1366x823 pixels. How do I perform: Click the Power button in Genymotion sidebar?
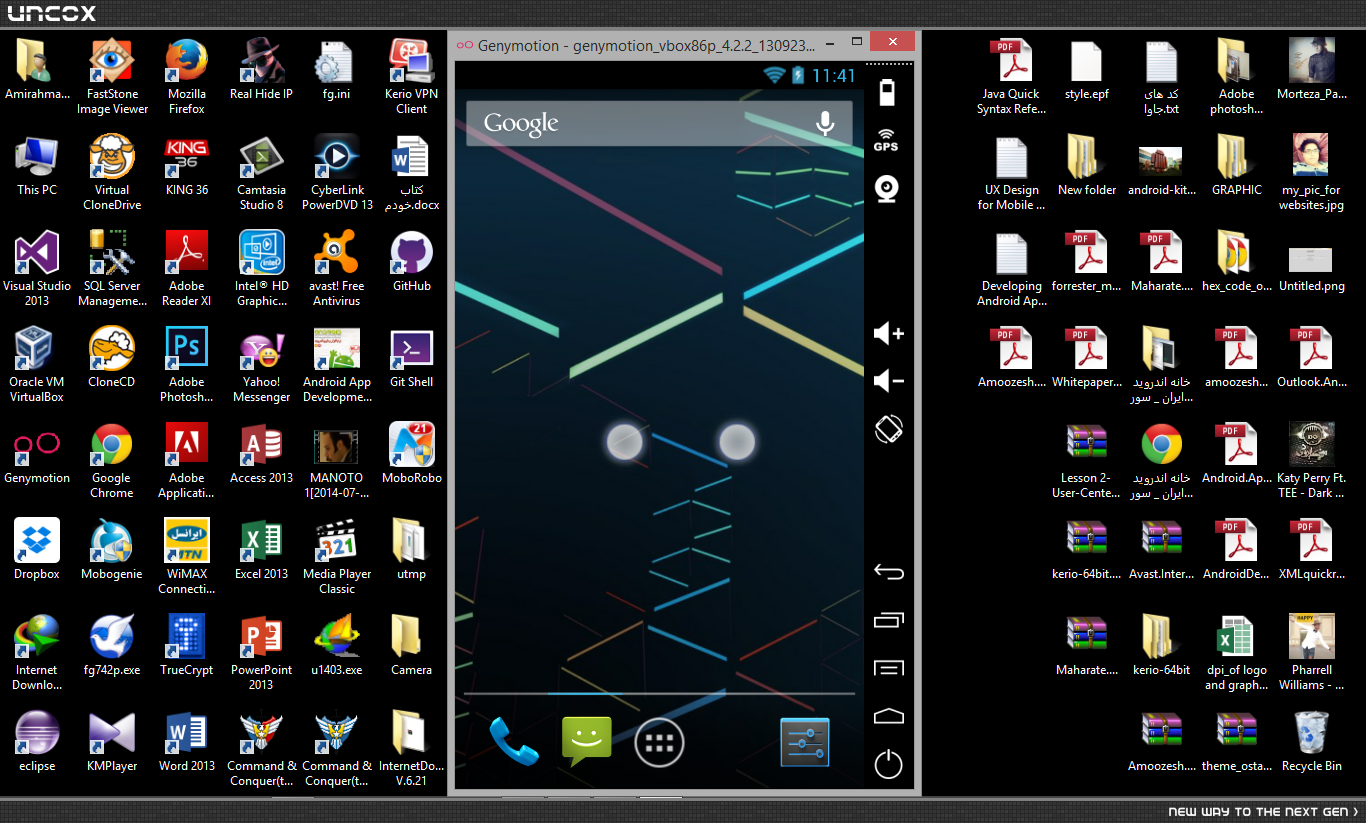888,765
